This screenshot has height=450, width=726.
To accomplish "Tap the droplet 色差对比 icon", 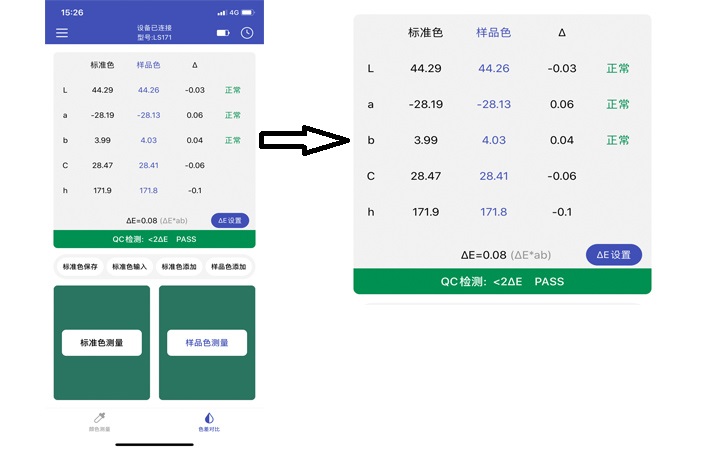I will tap(208, 418).
